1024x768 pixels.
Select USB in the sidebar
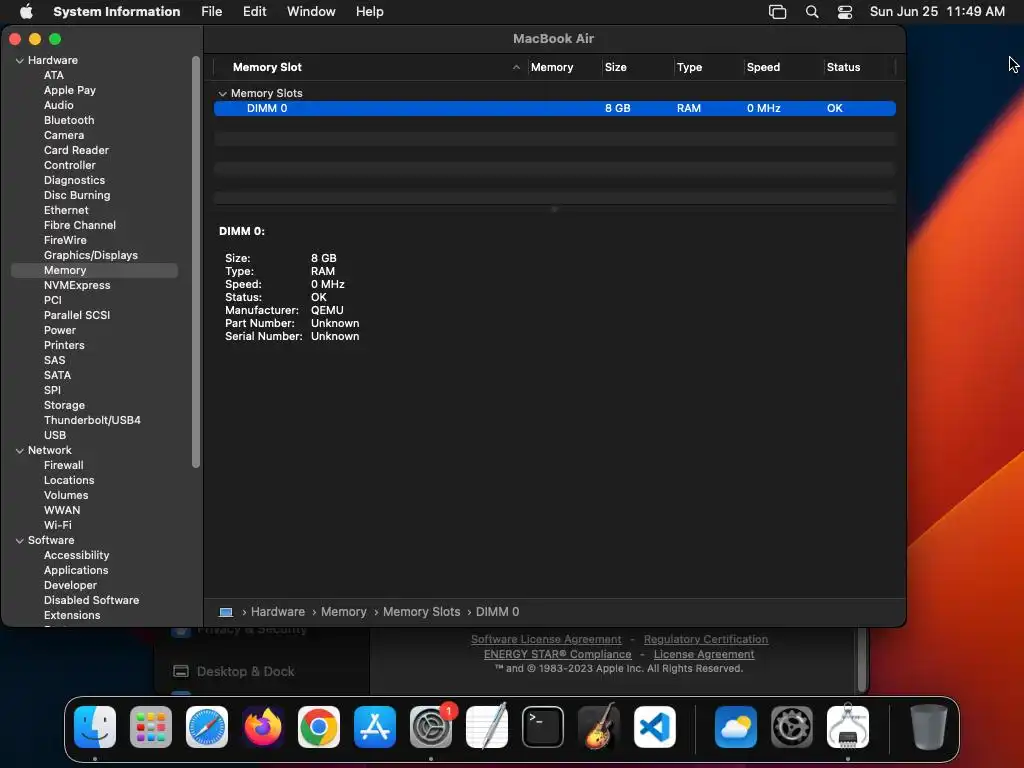(x=55, y=436)
